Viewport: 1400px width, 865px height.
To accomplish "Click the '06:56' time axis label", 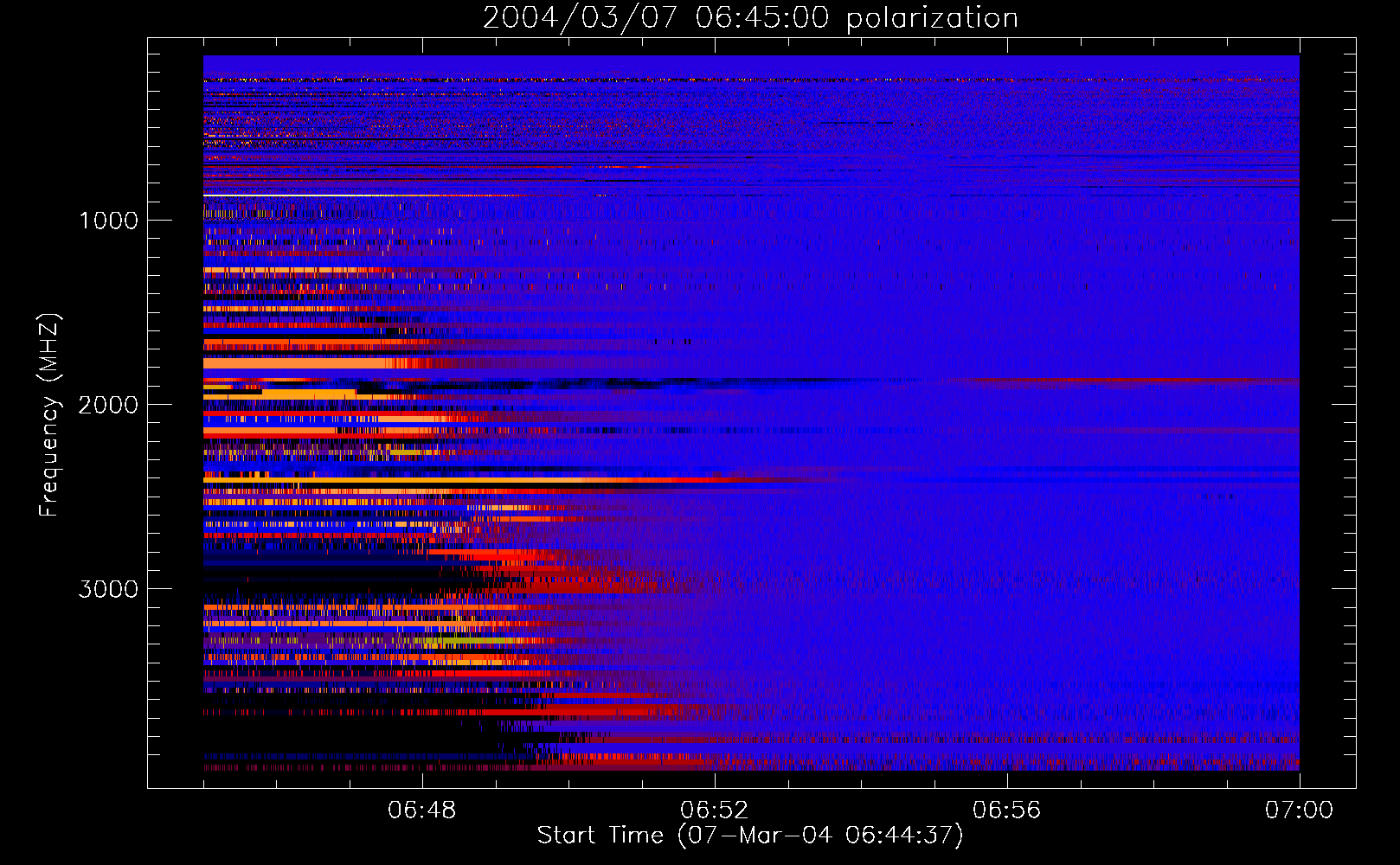I will click(1007, 811).
